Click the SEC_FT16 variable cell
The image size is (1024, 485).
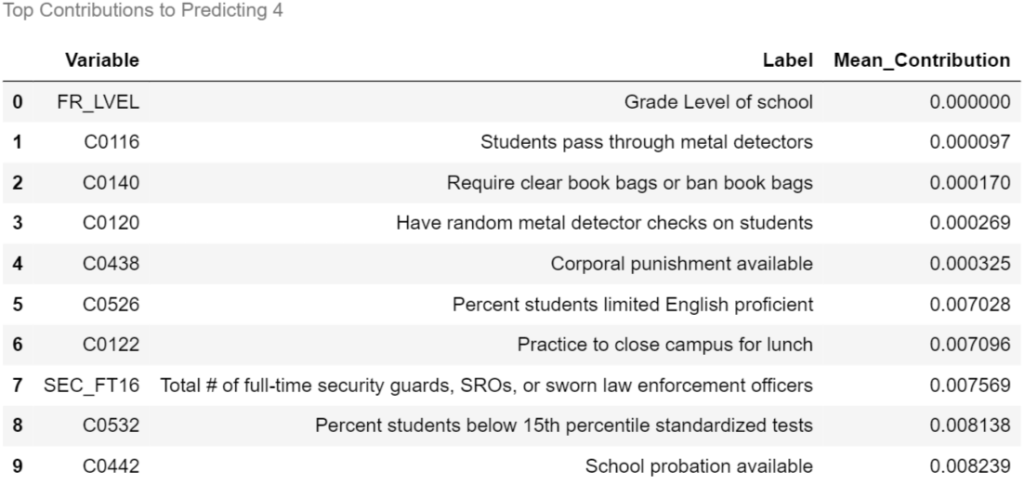pyautogui.click(x=91, y=385)
